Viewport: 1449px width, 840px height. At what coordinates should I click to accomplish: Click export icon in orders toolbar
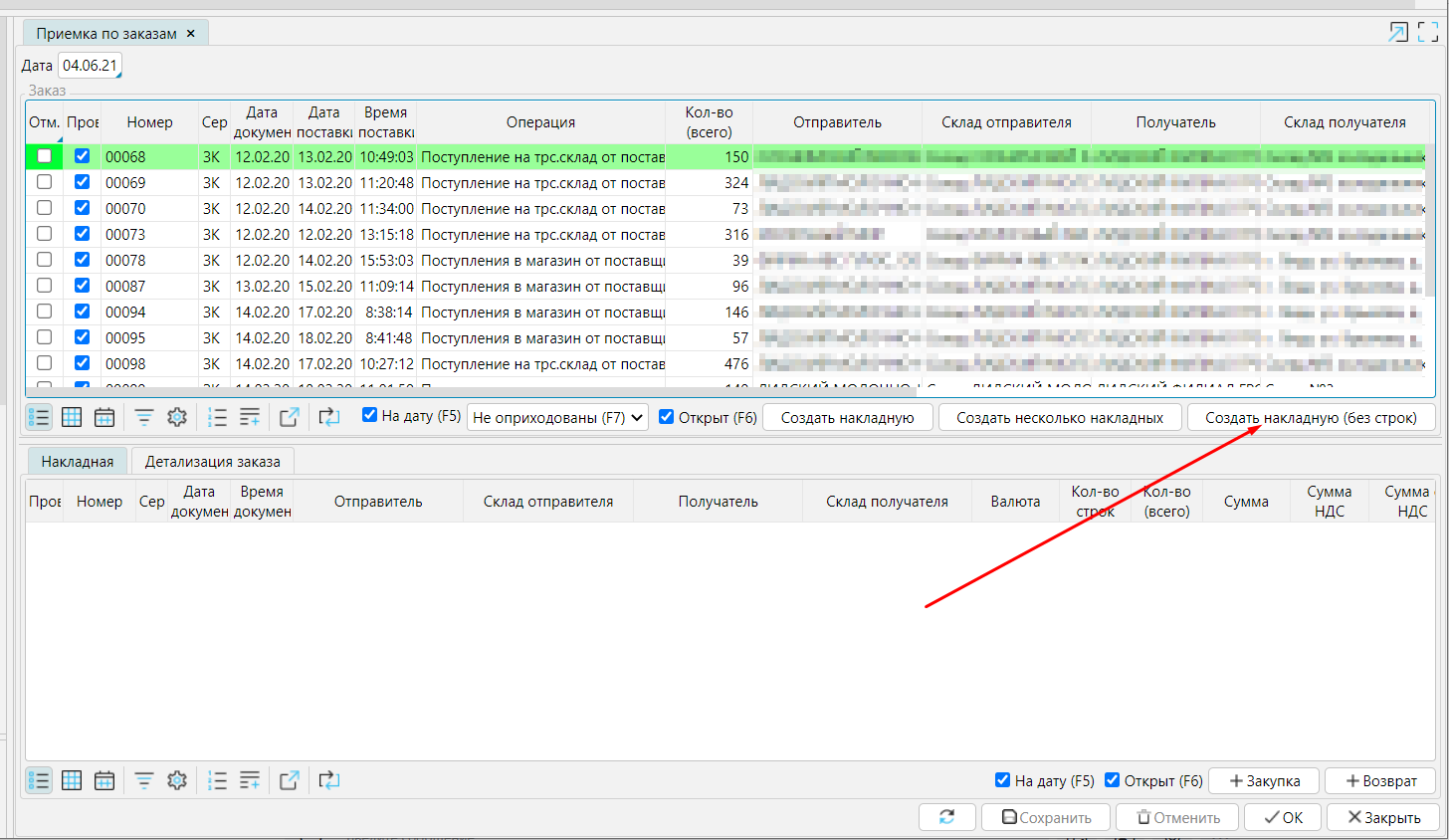290,417
